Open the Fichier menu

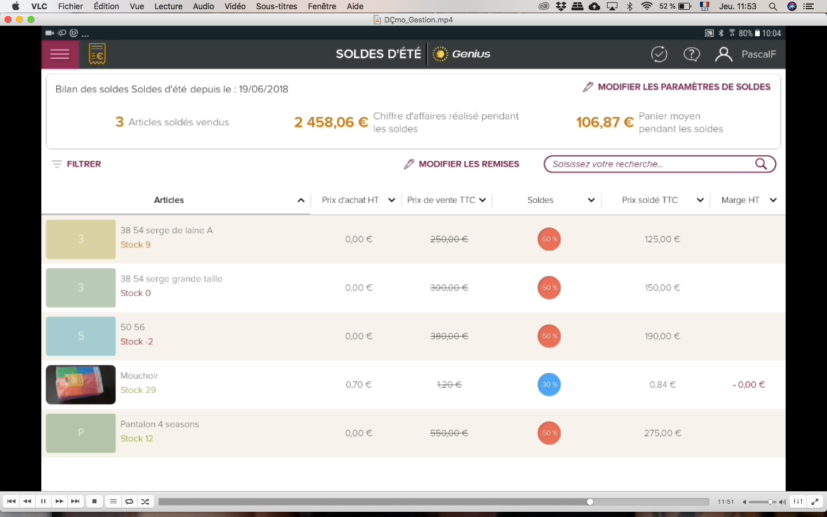71,6
